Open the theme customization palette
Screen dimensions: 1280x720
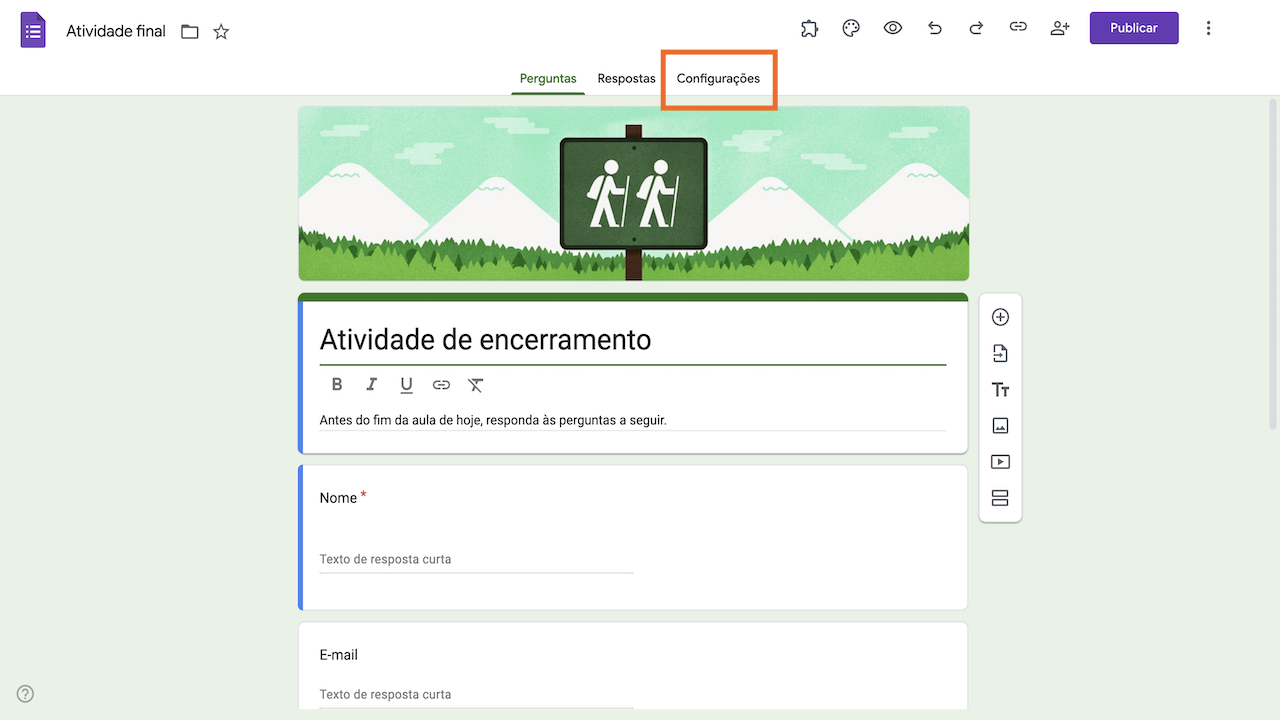pyautogui.click(x=851, y=28)
